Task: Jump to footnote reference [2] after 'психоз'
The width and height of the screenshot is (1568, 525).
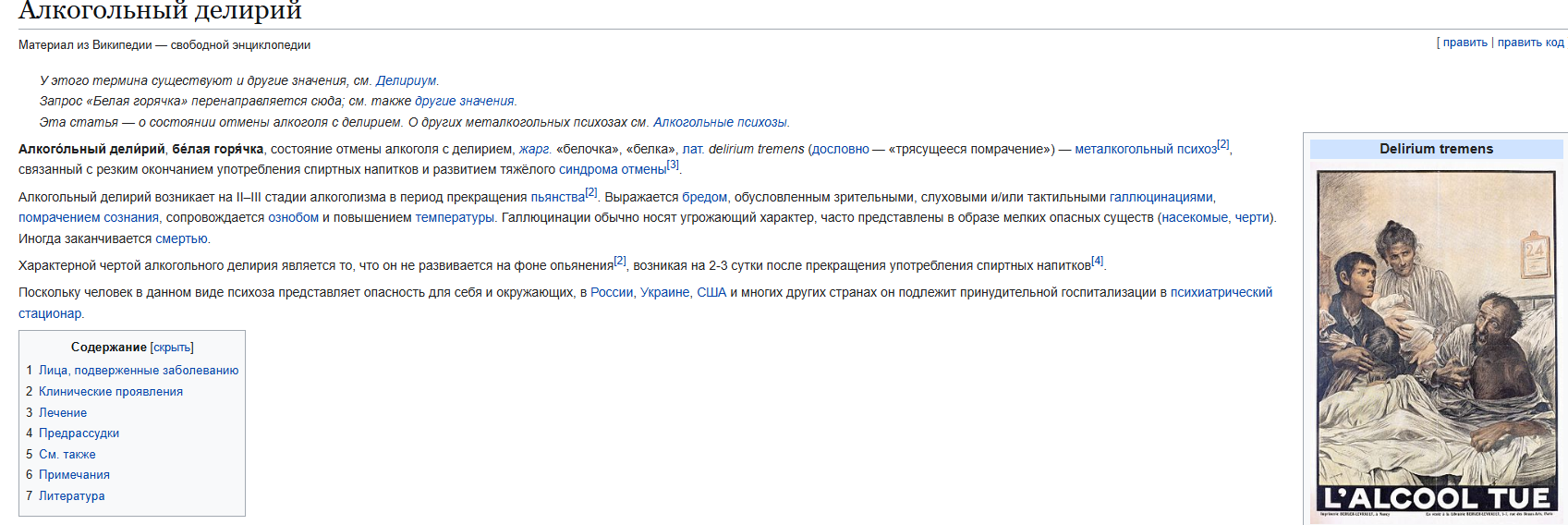Action: 1223,144
